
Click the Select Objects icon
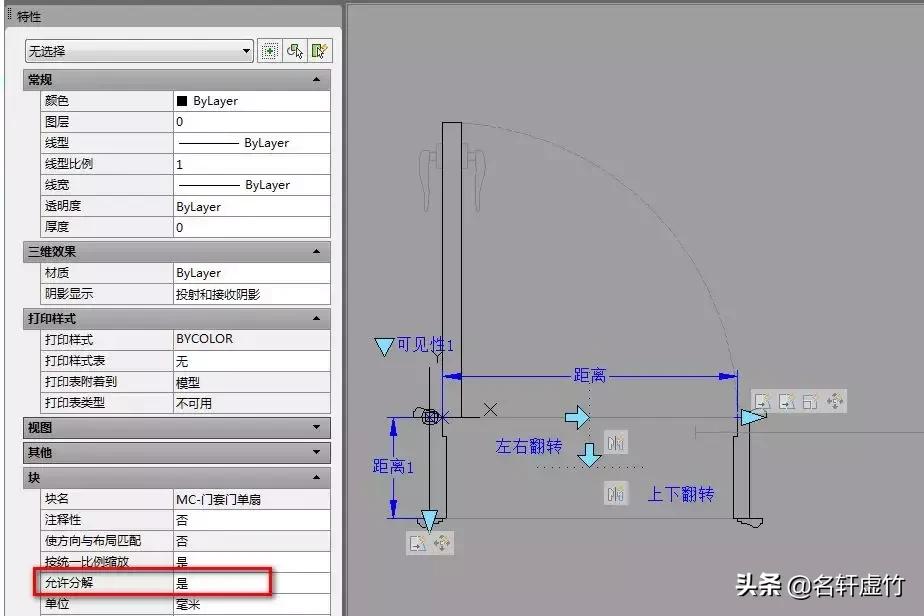tap(295, 50)
